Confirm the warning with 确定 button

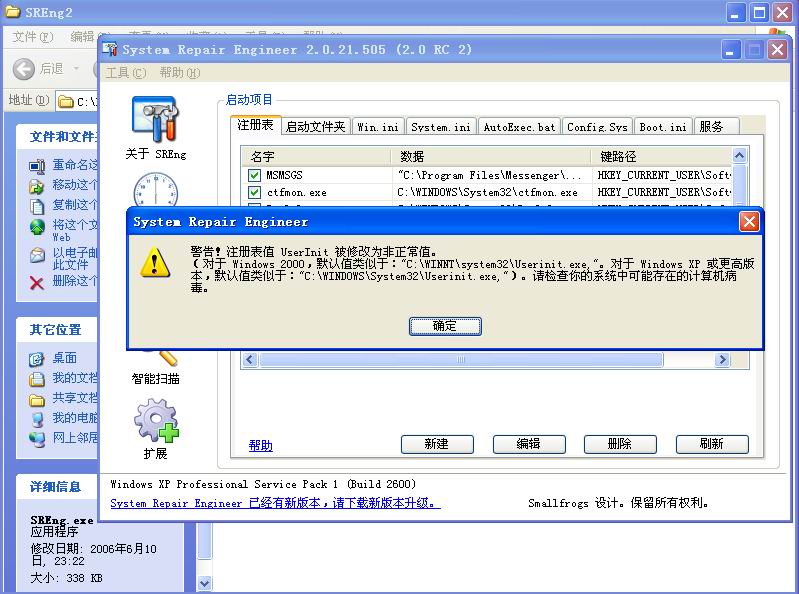[x=445, y=326]
